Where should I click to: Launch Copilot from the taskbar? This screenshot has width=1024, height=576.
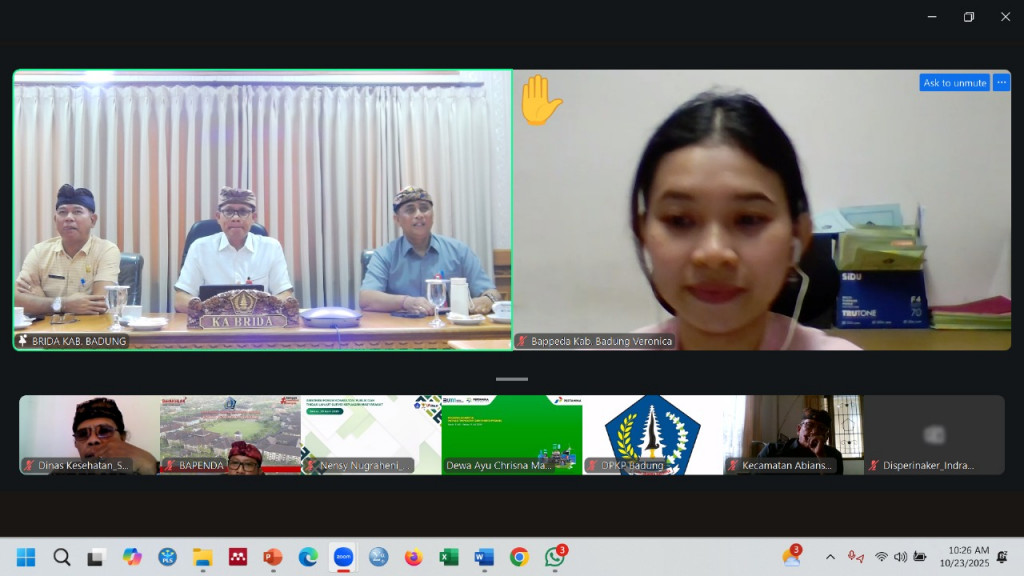[x=132, y=557]
